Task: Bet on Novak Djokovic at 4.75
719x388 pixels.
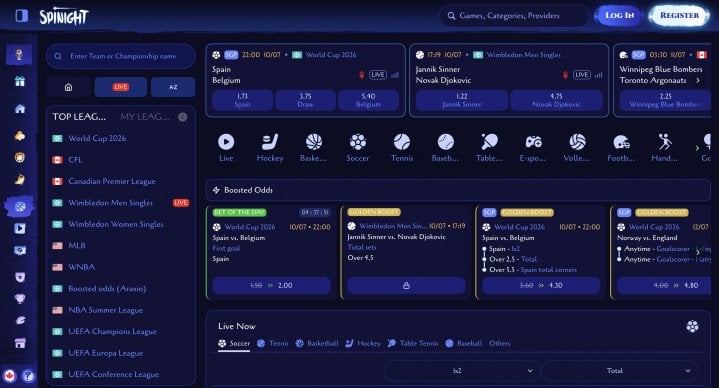Action: pos(556,100)
